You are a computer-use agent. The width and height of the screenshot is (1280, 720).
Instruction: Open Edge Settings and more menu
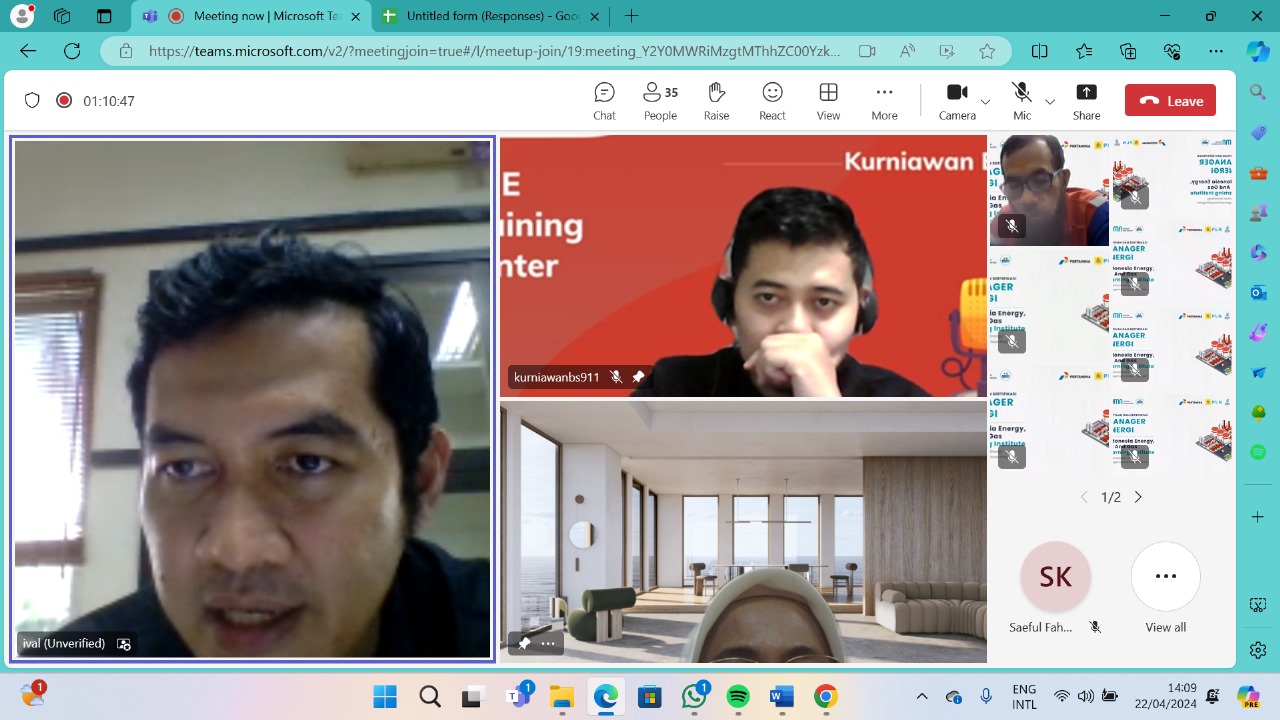(x=1216, y=51)
